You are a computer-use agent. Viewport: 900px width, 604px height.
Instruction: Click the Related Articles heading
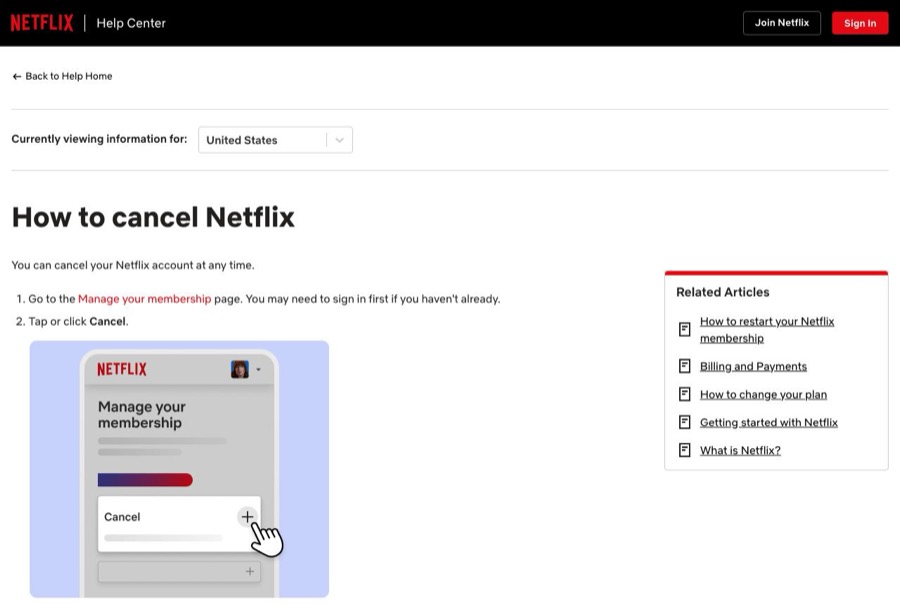[723, 292]
